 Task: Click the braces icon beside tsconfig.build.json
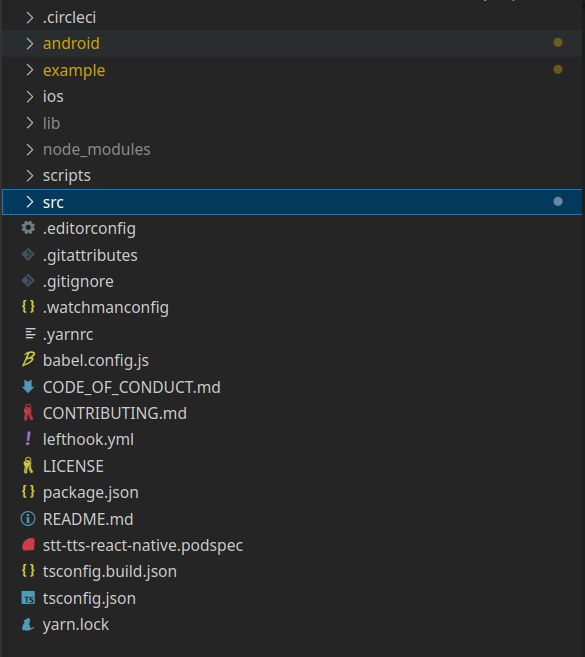[x=28, y=570]
